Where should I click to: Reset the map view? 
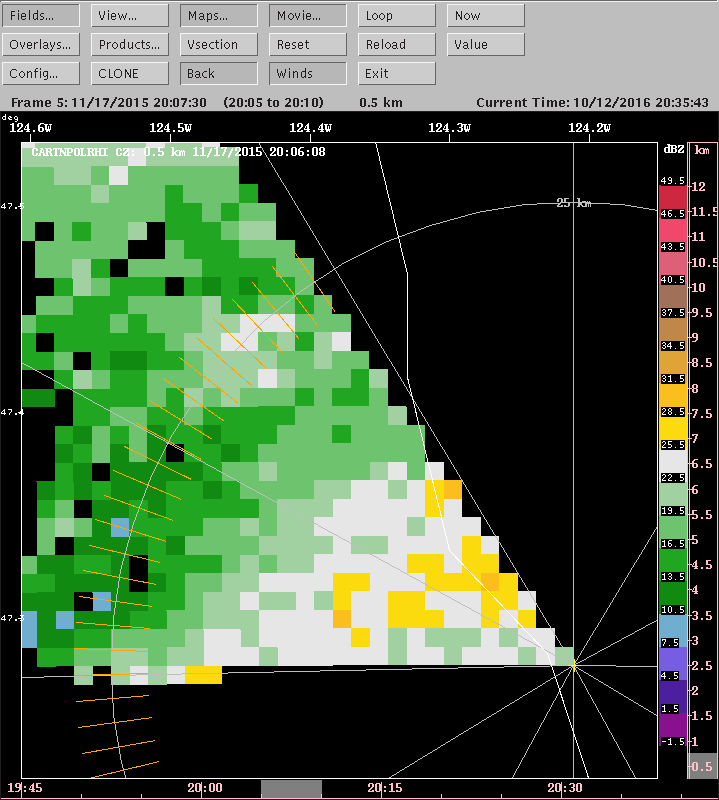coord(308,45)
